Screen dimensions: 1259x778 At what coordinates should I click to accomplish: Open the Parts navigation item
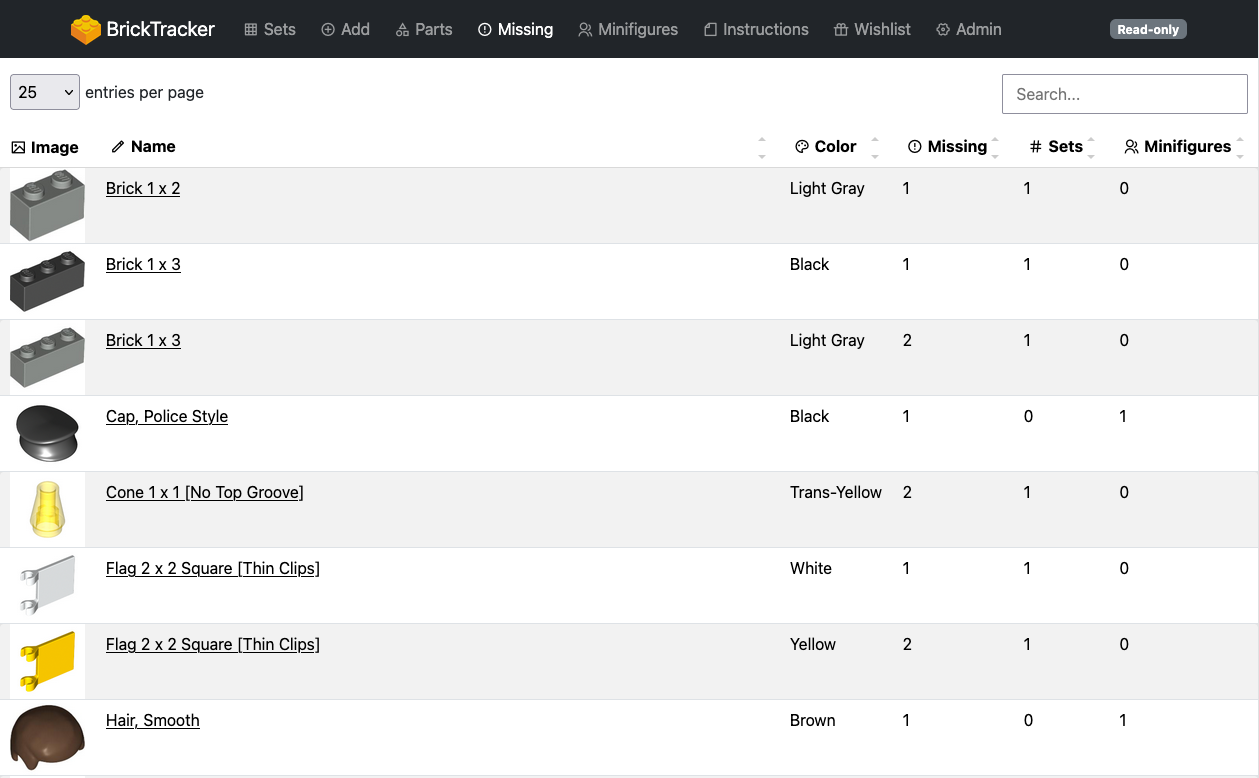point(424,30)
